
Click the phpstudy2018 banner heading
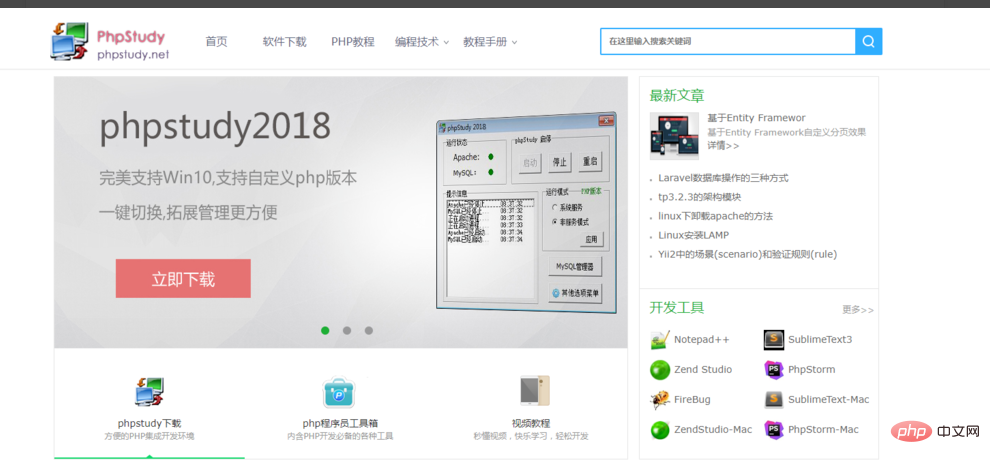point(215,128)
